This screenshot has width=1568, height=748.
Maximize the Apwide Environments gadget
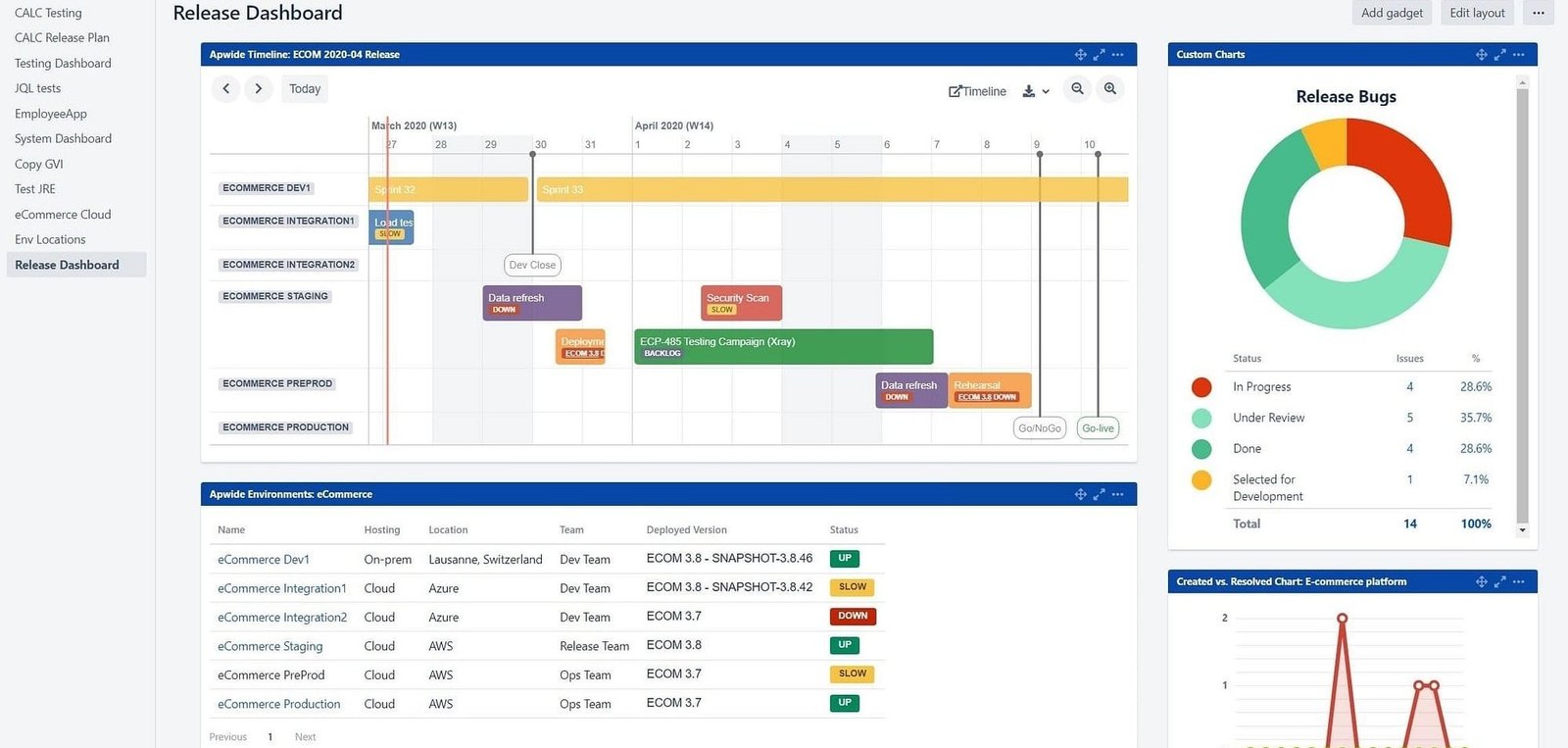pos(1100,494)
